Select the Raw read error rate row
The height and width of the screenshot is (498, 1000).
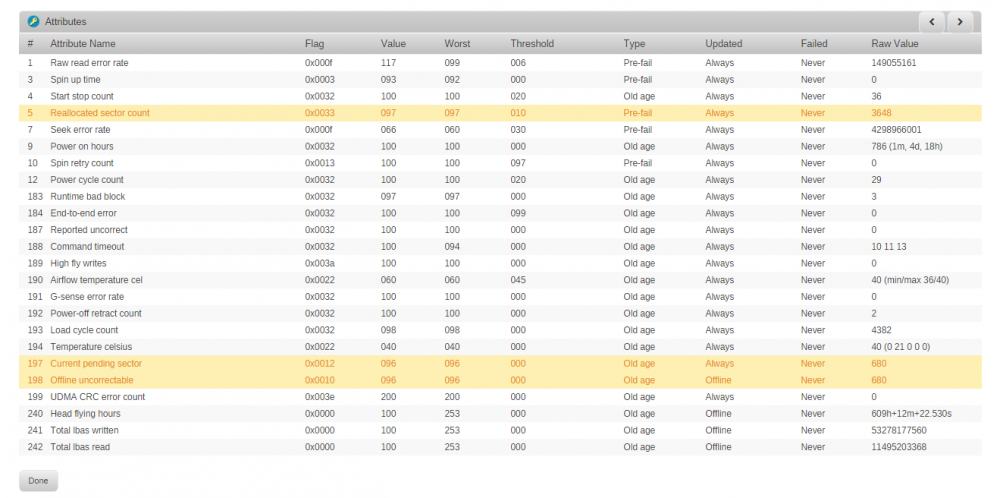(x=500, y=63)
